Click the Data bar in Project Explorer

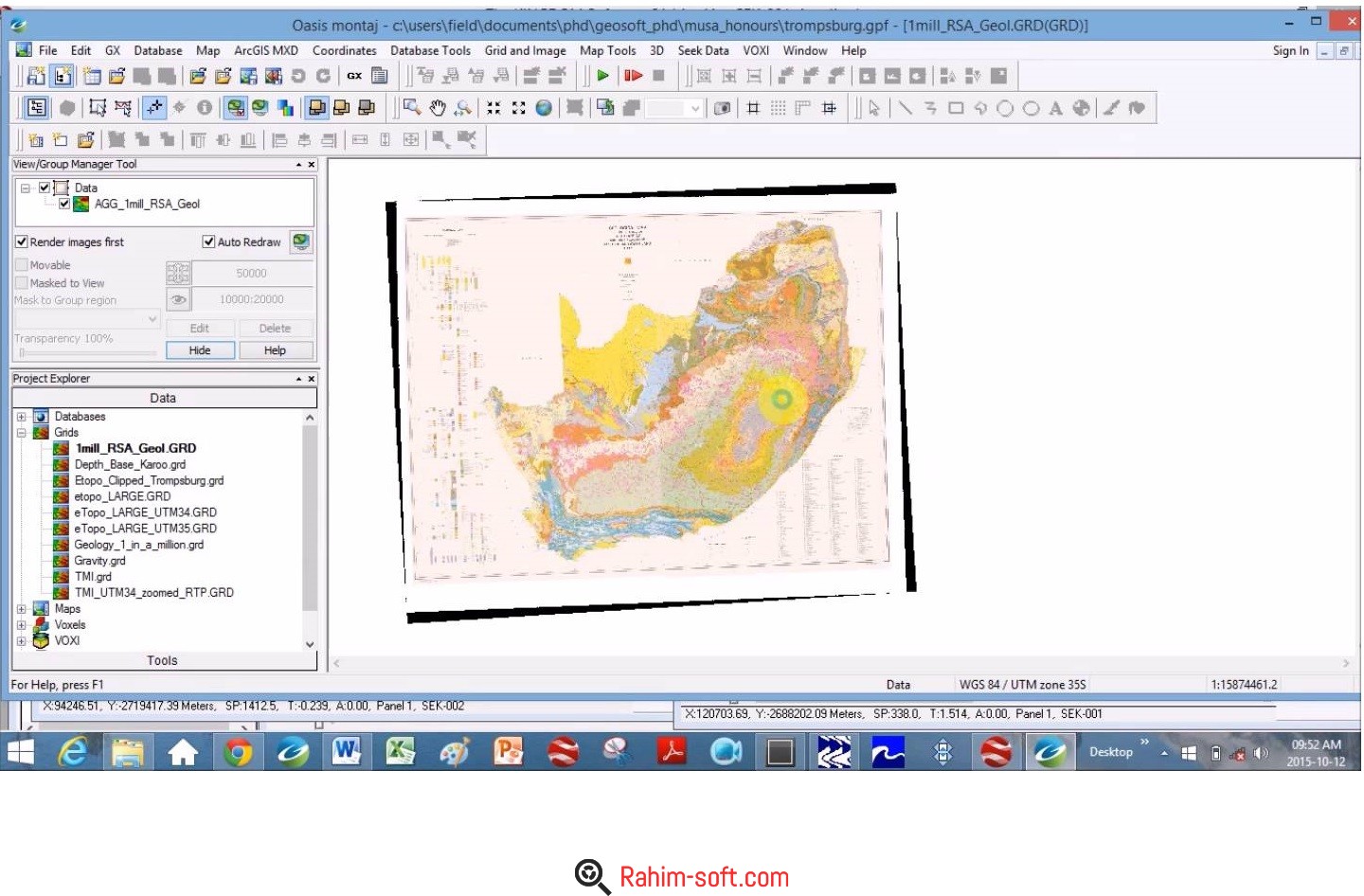click(x=164, y=398)
